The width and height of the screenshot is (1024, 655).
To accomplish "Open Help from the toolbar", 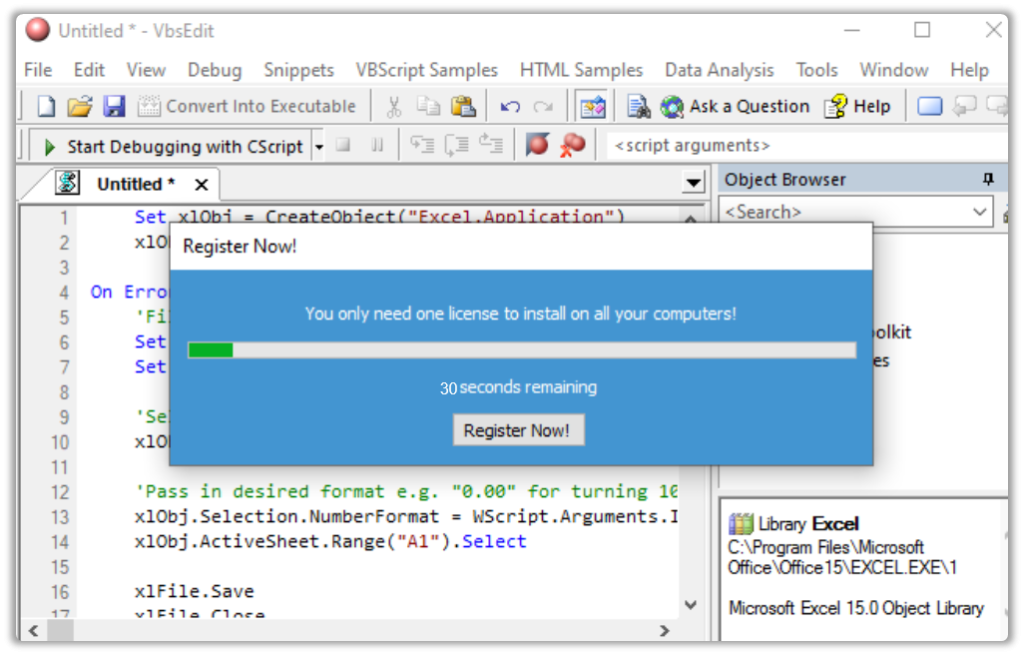I will (857, 106).
